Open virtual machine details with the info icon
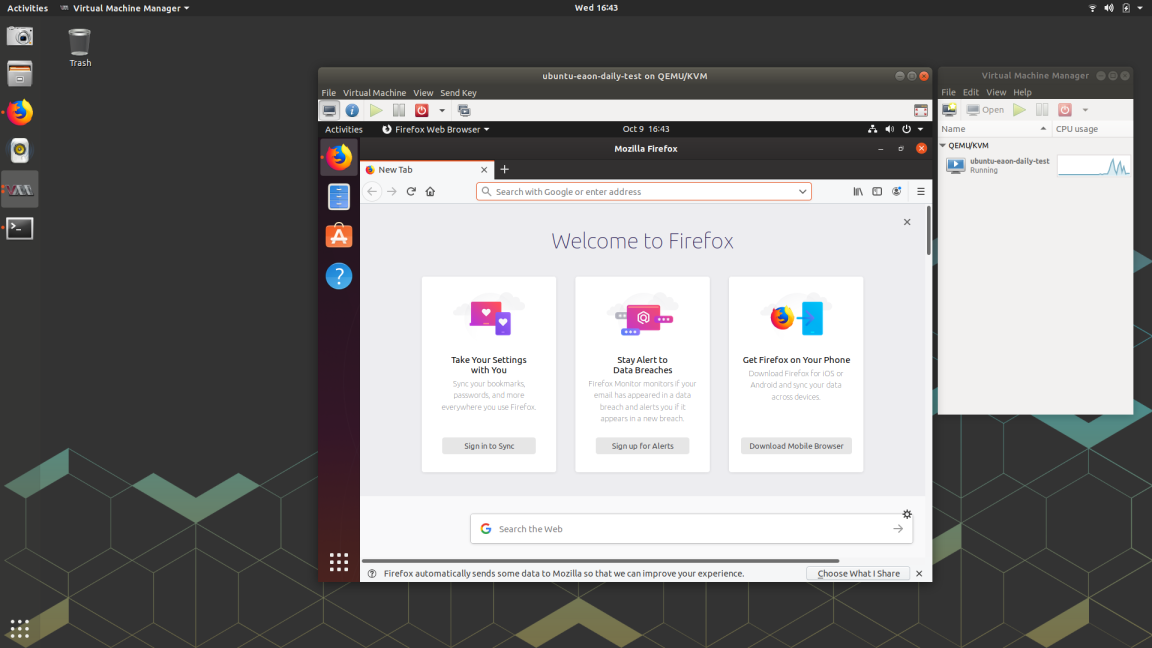The image size is (1152, 648). [x=352, y=110]
